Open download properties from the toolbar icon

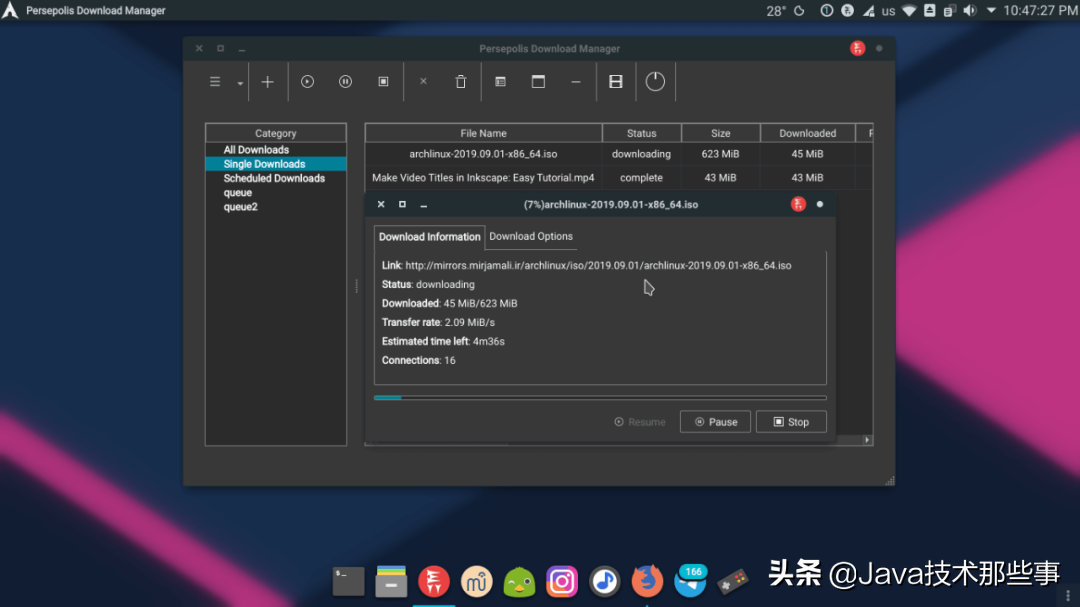click(500, 81)
